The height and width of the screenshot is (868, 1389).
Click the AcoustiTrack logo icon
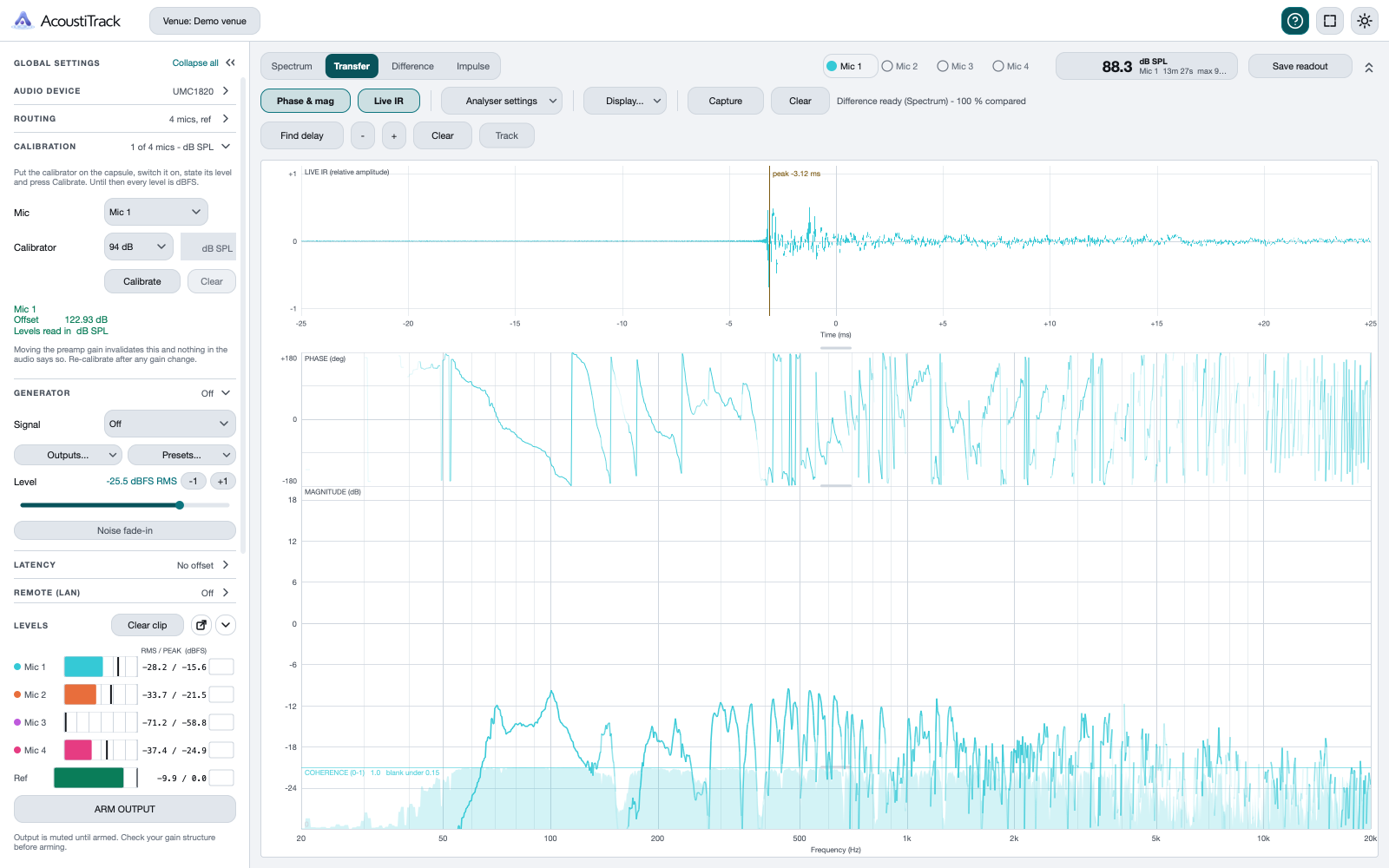pyautogui.click(x=23, y=21)
